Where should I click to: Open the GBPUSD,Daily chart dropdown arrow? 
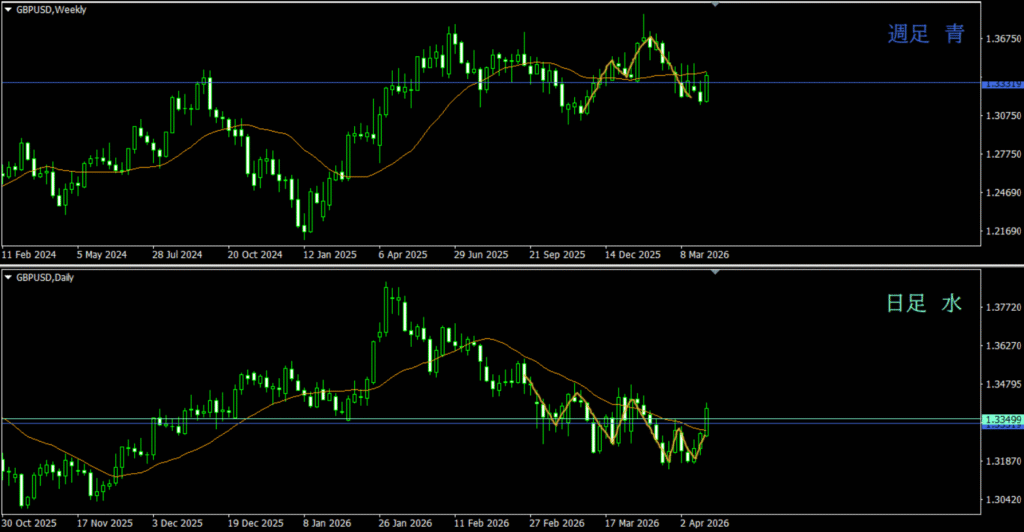click(x=8, y=277)
